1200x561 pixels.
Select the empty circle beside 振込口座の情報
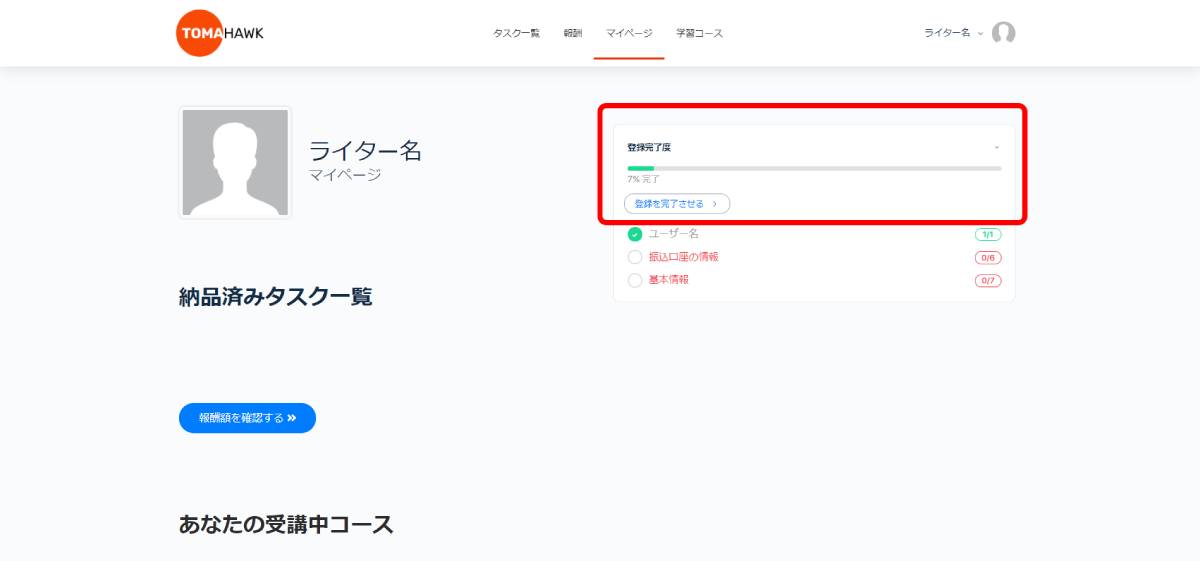pos(634,257)
